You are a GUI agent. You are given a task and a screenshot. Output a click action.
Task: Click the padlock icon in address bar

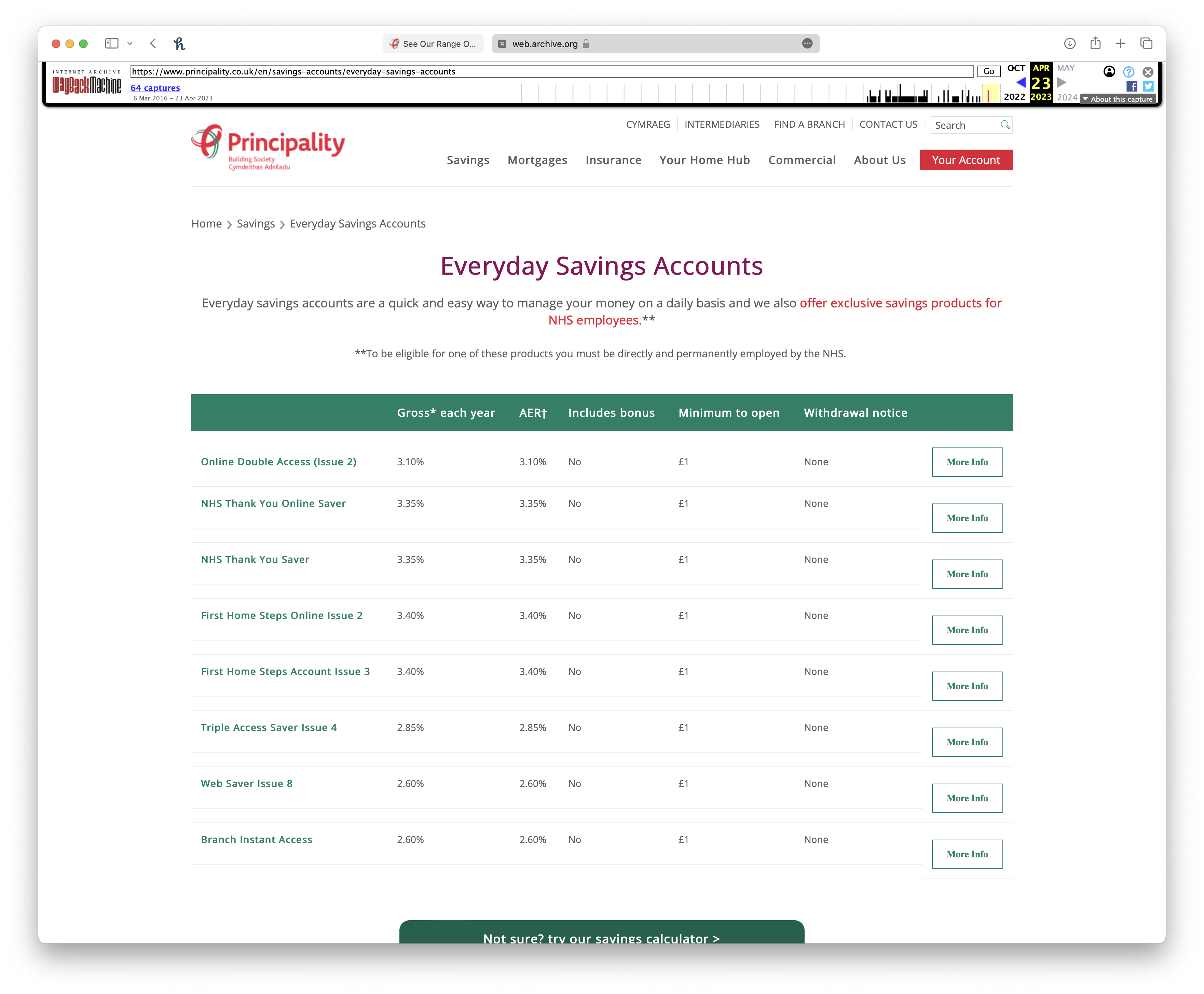pyautogui.click(x=586, y=43)
